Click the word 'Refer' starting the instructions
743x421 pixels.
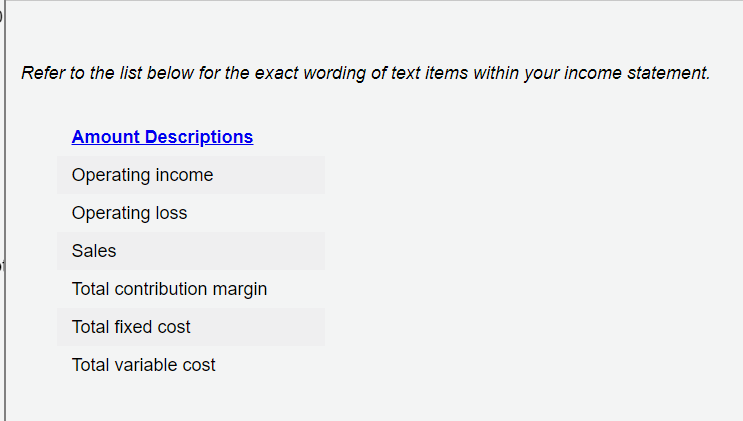click(x=41, y=73)
